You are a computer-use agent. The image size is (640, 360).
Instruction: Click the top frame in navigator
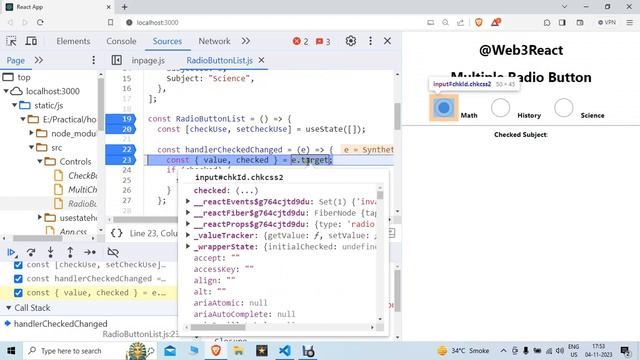coord(24,77)
